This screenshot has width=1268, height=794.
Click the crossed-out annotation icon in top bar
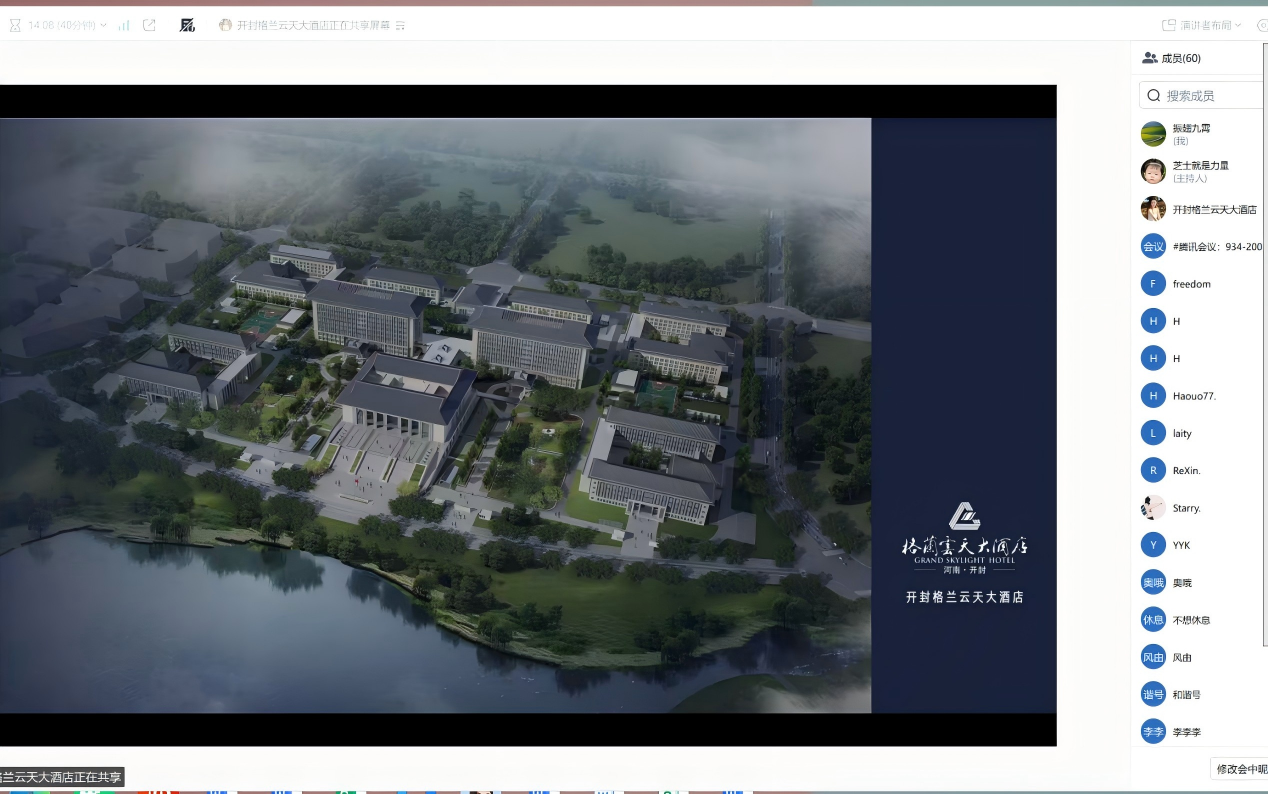tap(187, 25)
